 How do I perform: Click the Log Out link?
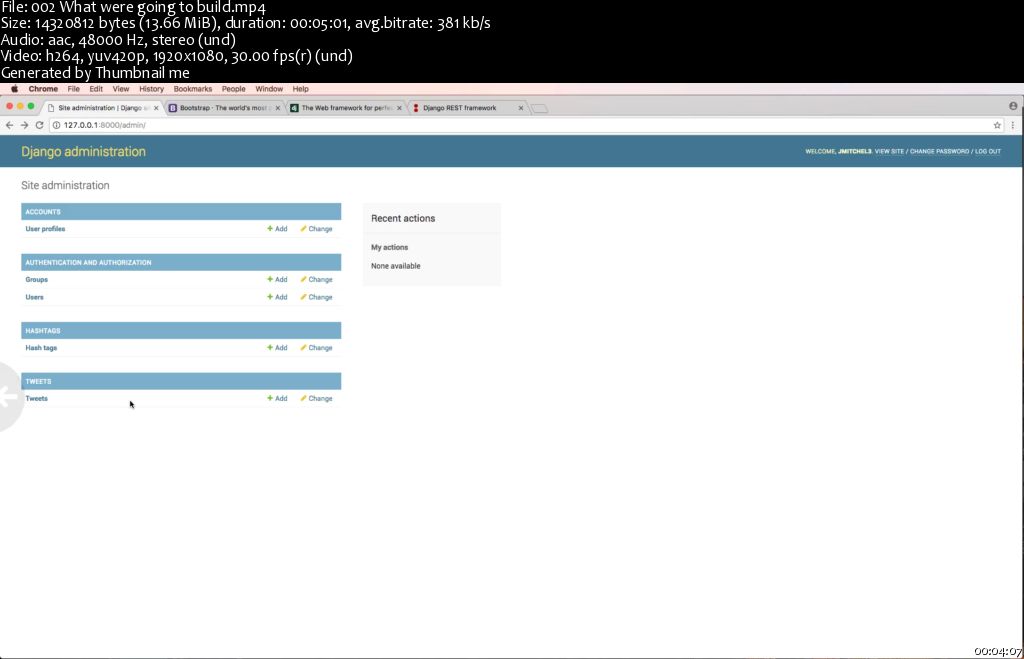[987, 152]
